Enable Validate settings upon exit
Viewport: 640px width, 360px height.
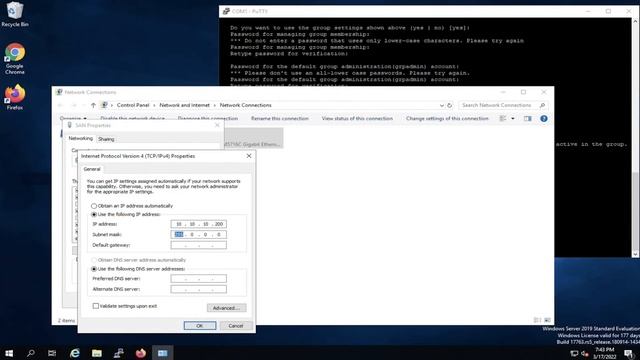(x=125, y=306)
